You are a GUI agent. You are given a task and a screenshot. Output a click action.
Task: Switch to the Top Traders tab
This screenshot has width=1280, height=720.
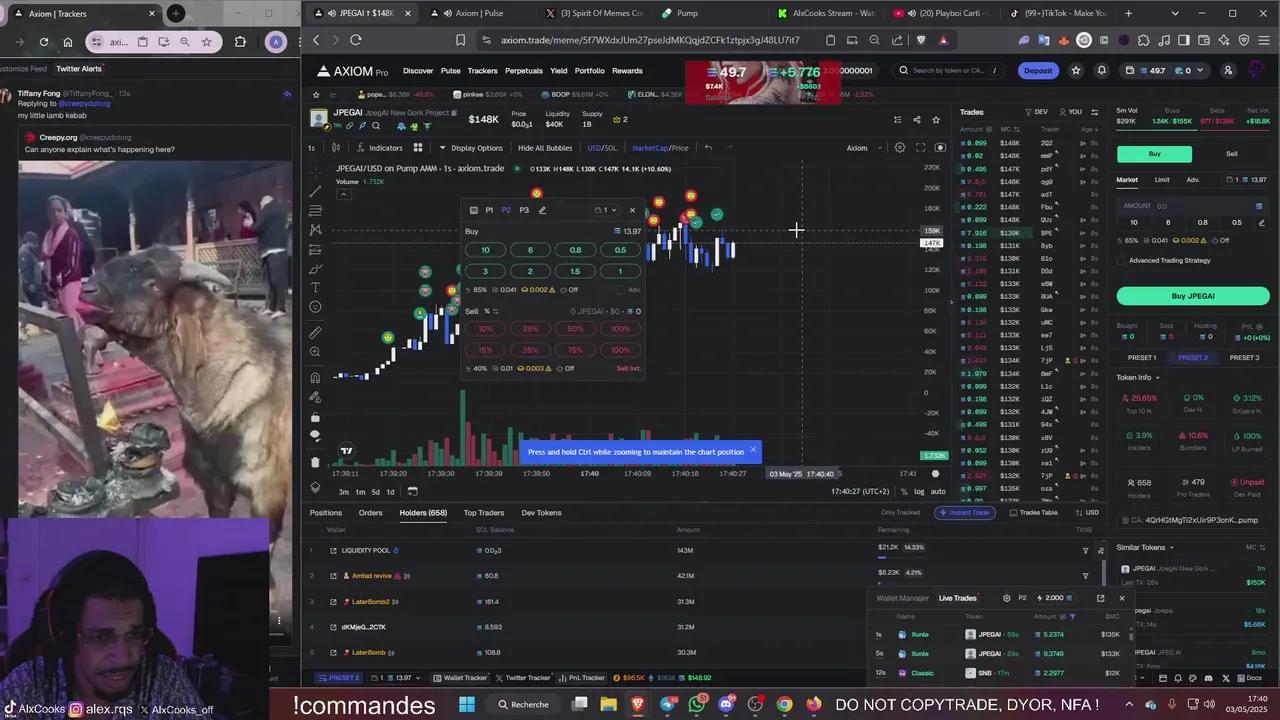pyautogui.click(x=484, y=512)
